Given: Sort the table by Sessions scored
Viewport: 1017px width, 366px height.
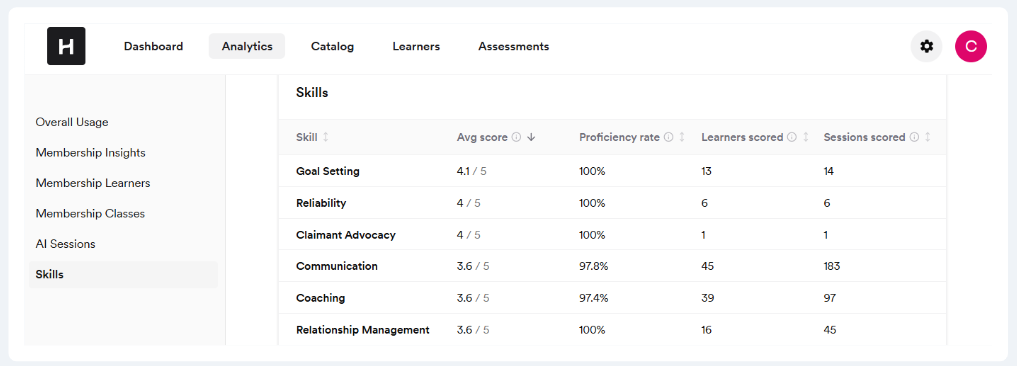Looking at the screenshot, I should [x=927, y=138].
